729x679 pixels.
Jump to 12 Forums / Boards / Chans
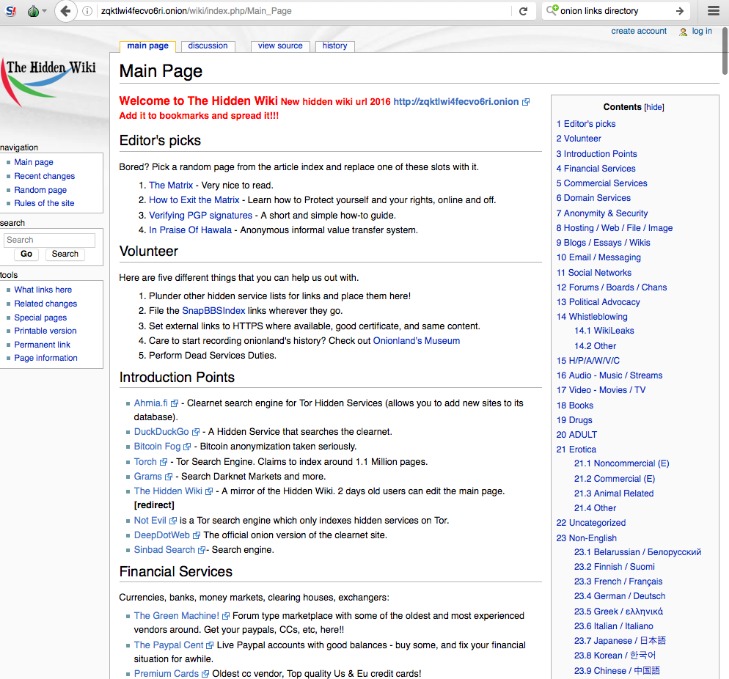(x=611, y=287)
